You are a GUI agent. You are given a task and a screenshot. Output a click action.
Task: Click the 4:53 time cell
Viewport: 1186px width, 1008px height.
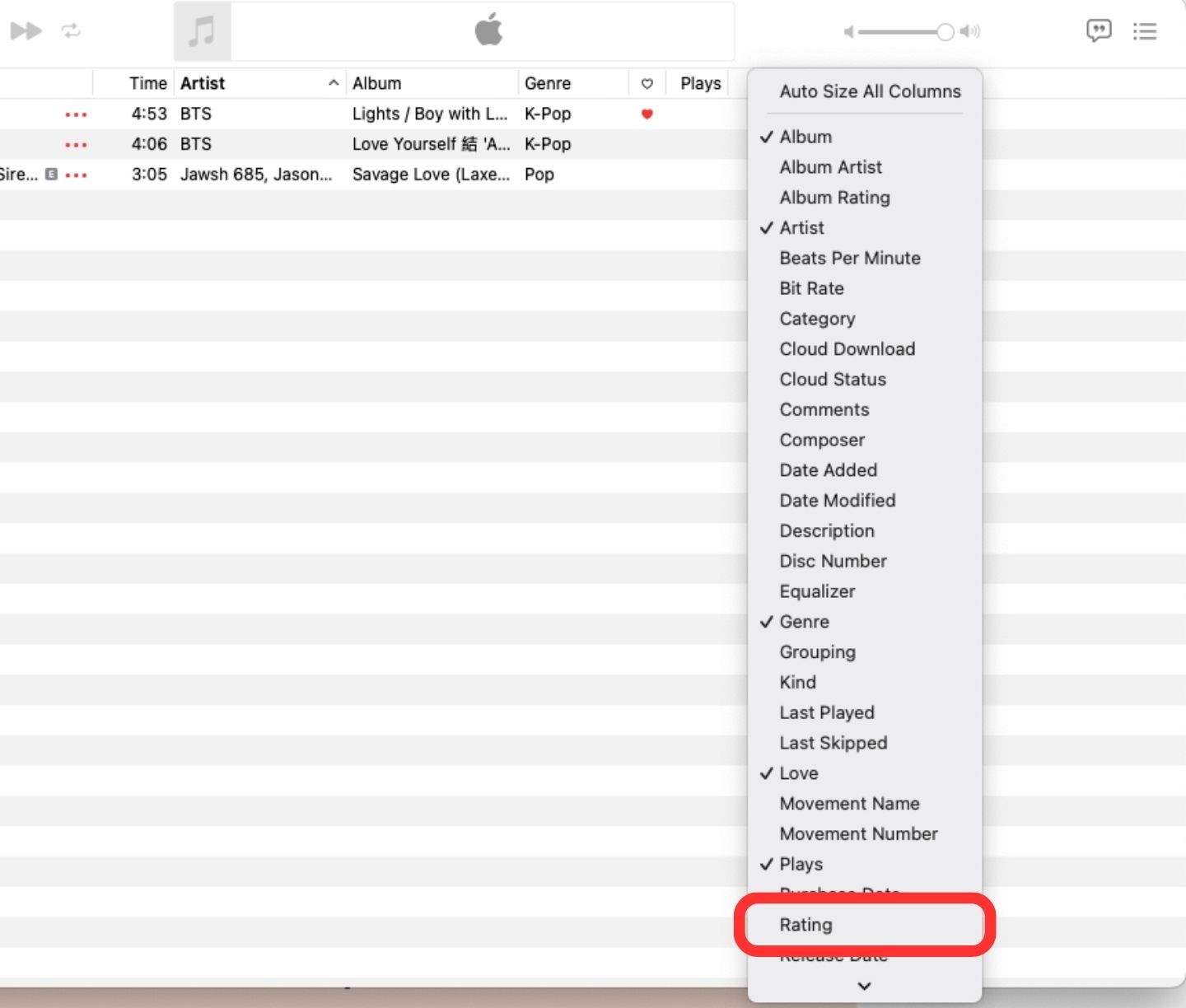coord(149,114)
